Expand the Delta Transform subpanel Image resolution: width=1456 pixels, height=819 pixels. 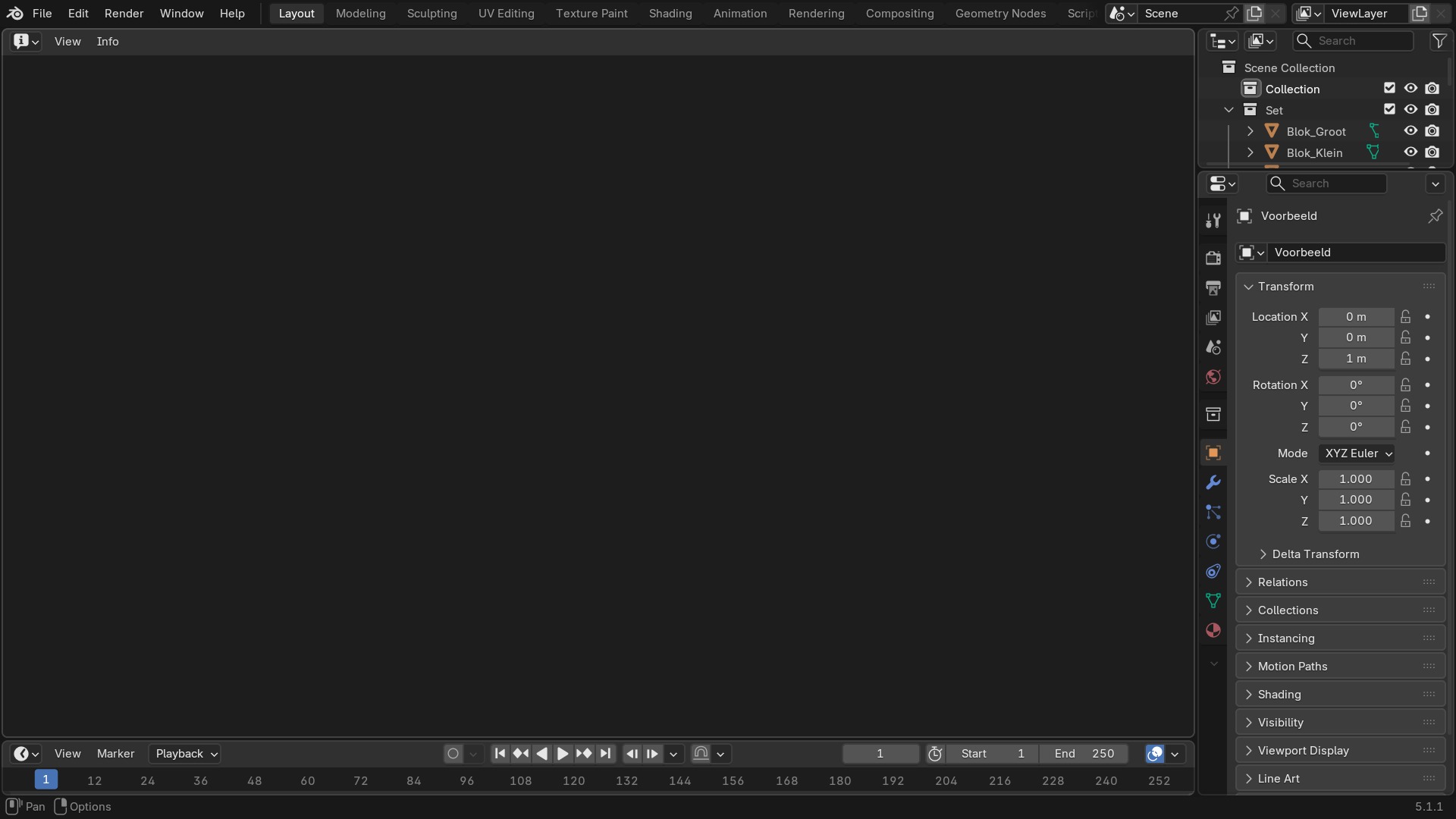(1315, 554)
